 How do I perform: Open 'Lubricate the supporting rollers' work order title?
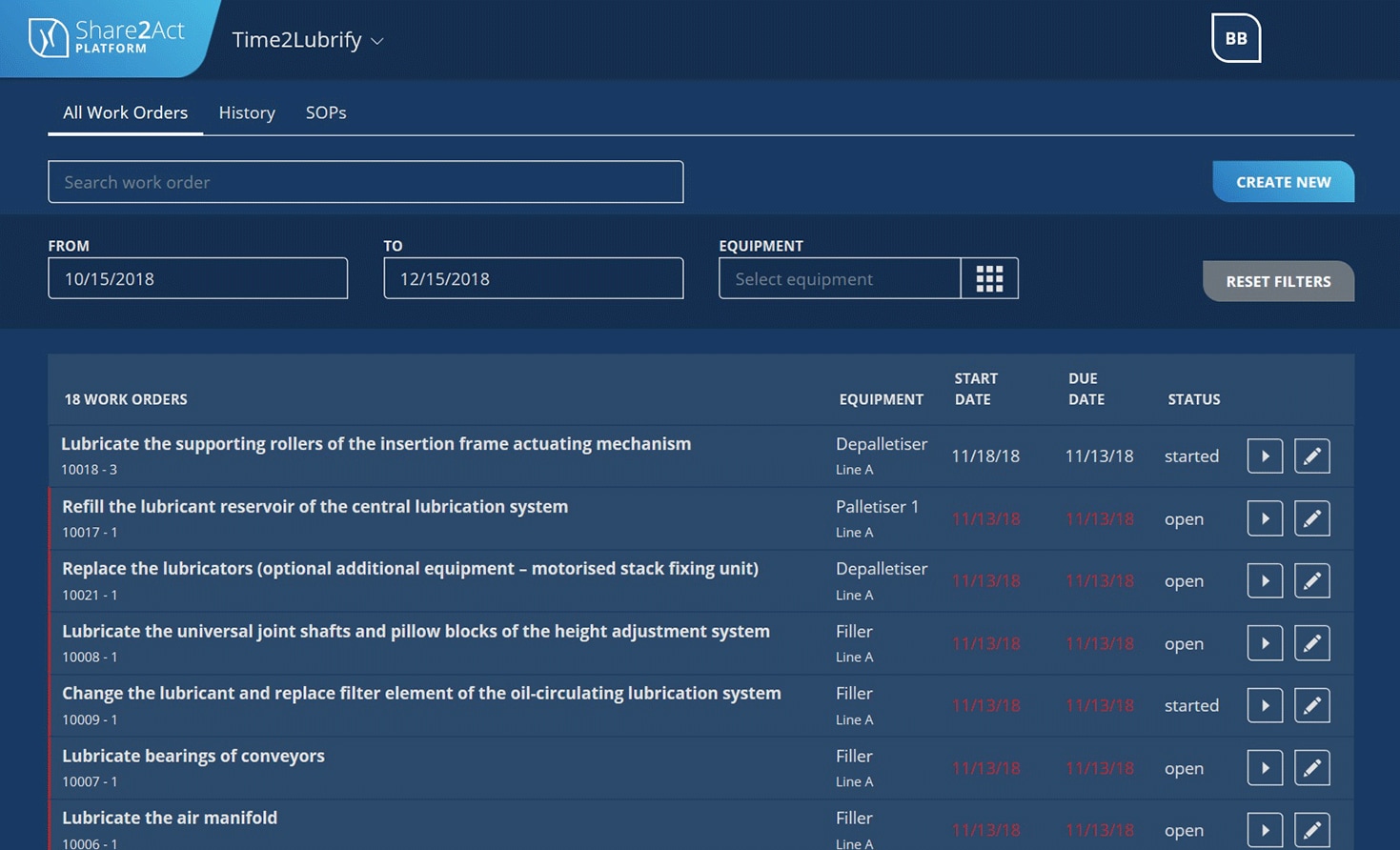click(x=376, y=443)
